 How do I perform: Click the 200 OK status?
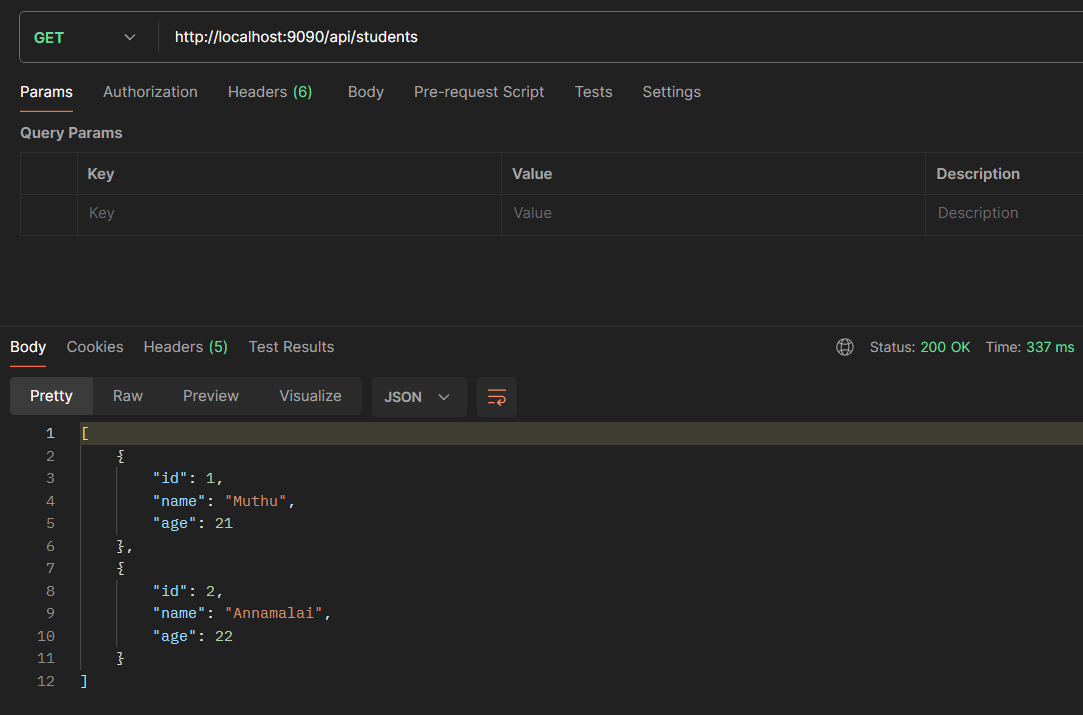click(945, 347)
